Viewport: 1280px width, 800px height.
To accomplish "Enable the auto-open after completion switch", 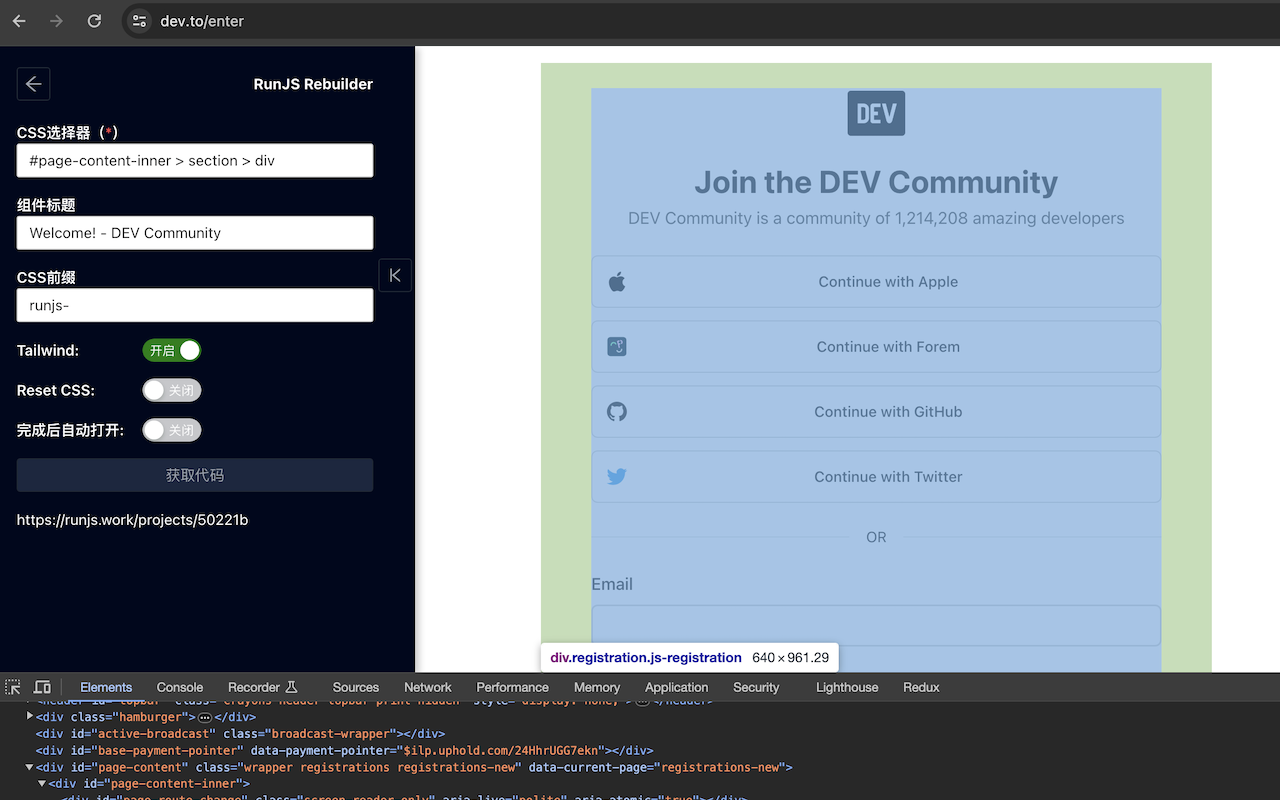I will [x=172, y=430].
